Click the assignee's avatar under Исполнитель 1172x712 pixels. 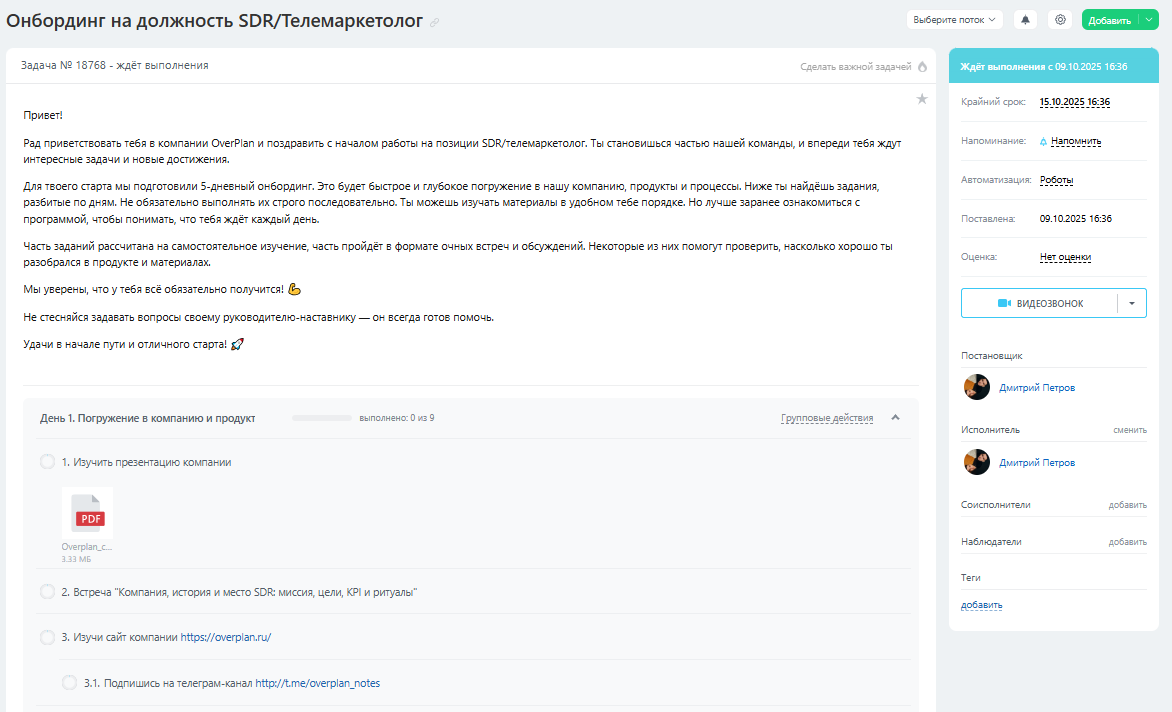[x=976, y=462]
